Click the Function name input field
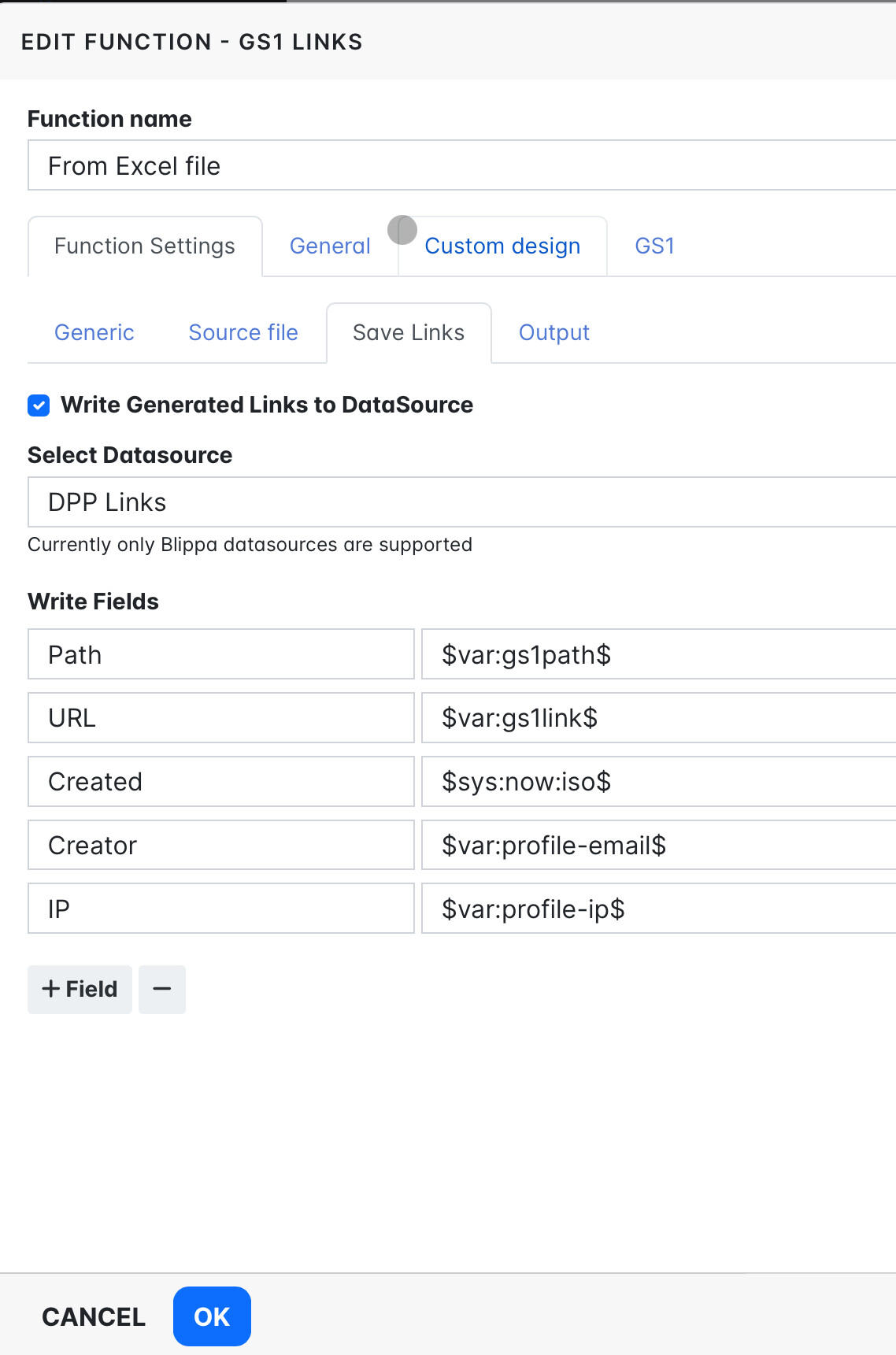 (x=461, y=166)
